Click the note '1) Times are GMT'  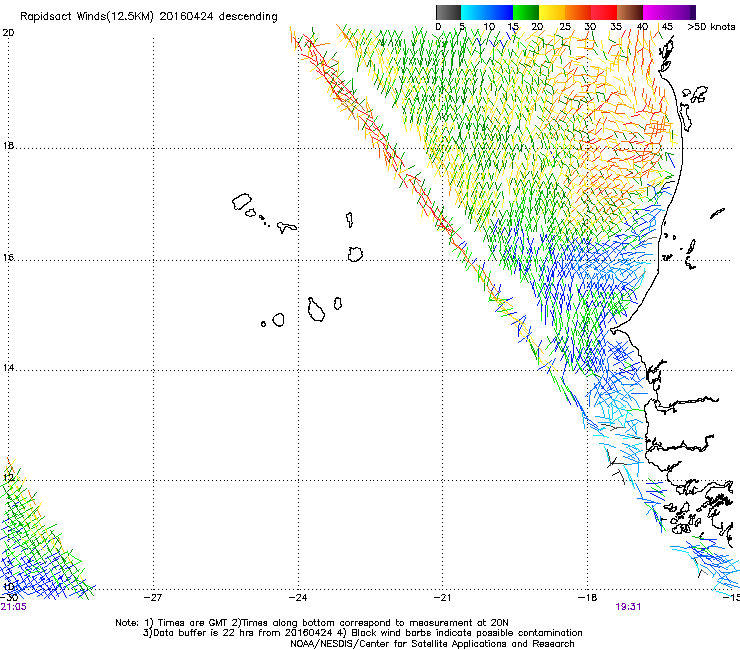[x=187, y=623]
